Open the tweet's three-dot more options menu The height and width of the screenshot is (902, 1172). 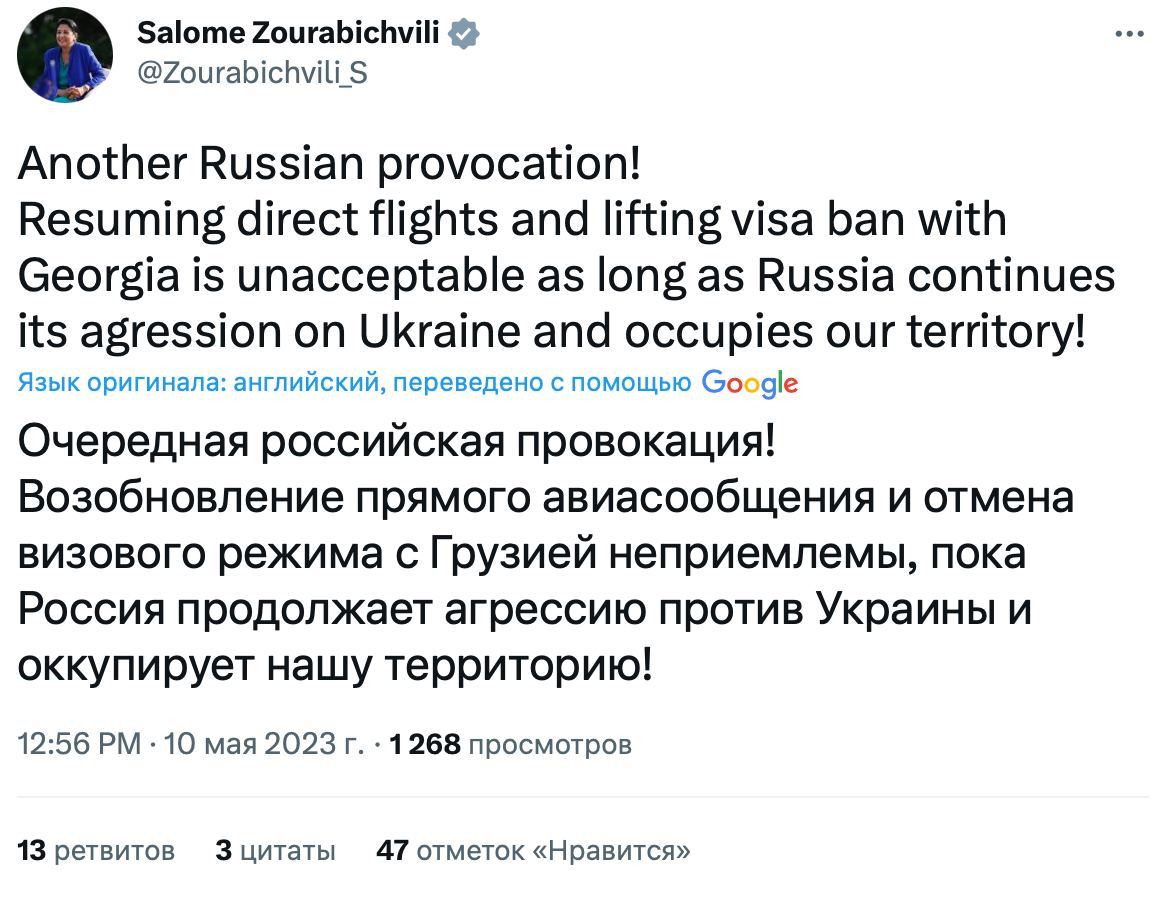(x=1129, y=34)
